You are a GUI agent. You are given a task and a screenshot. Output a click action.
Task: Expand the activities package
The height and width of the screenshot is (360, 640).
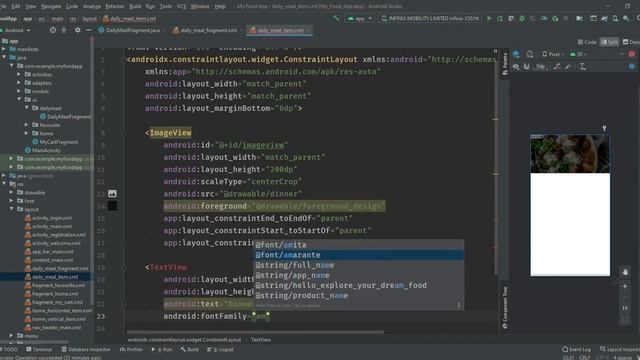click(19, 74)
